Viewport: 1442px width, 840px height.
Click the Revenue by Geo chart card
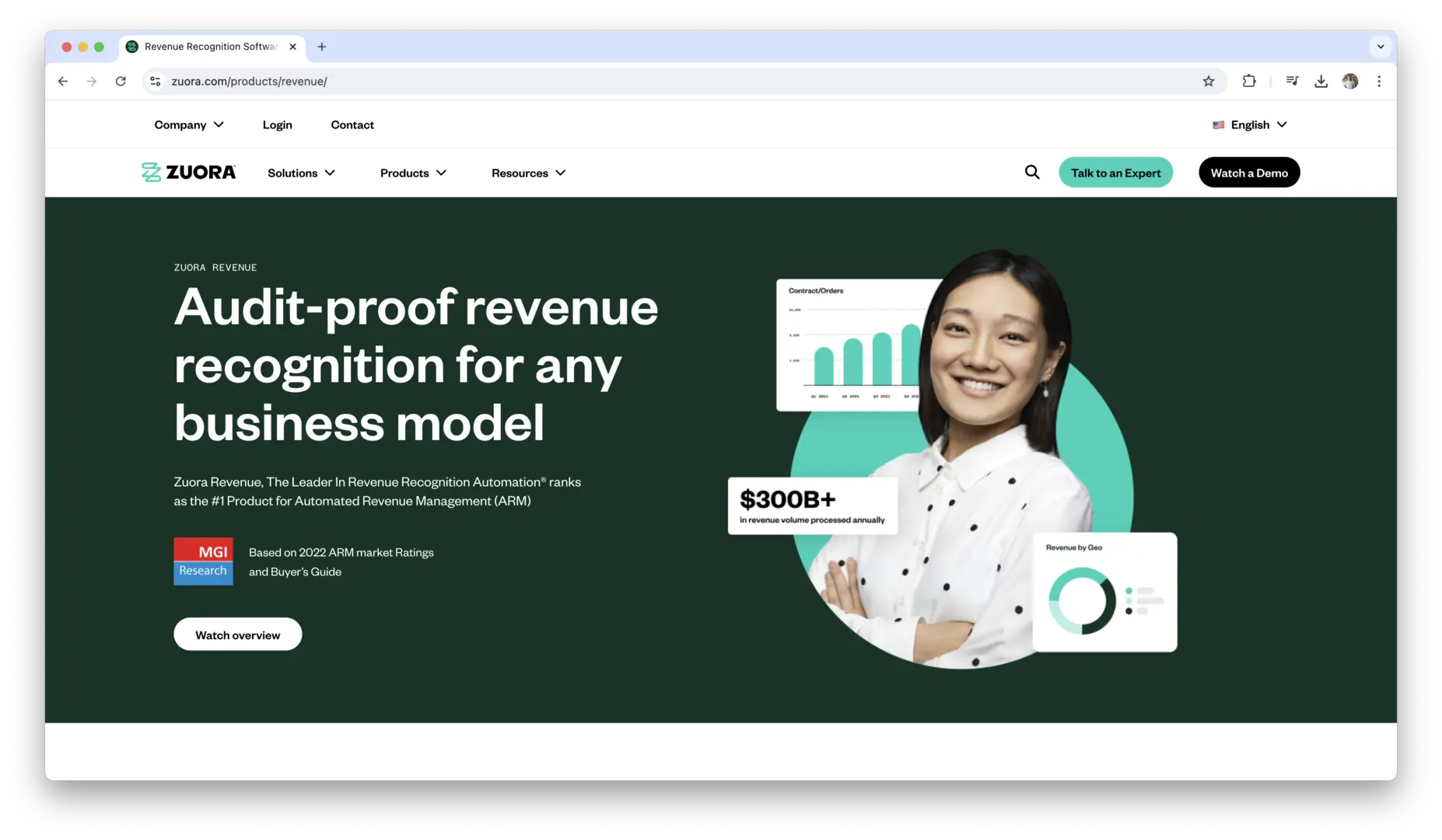coord(1104,592)
